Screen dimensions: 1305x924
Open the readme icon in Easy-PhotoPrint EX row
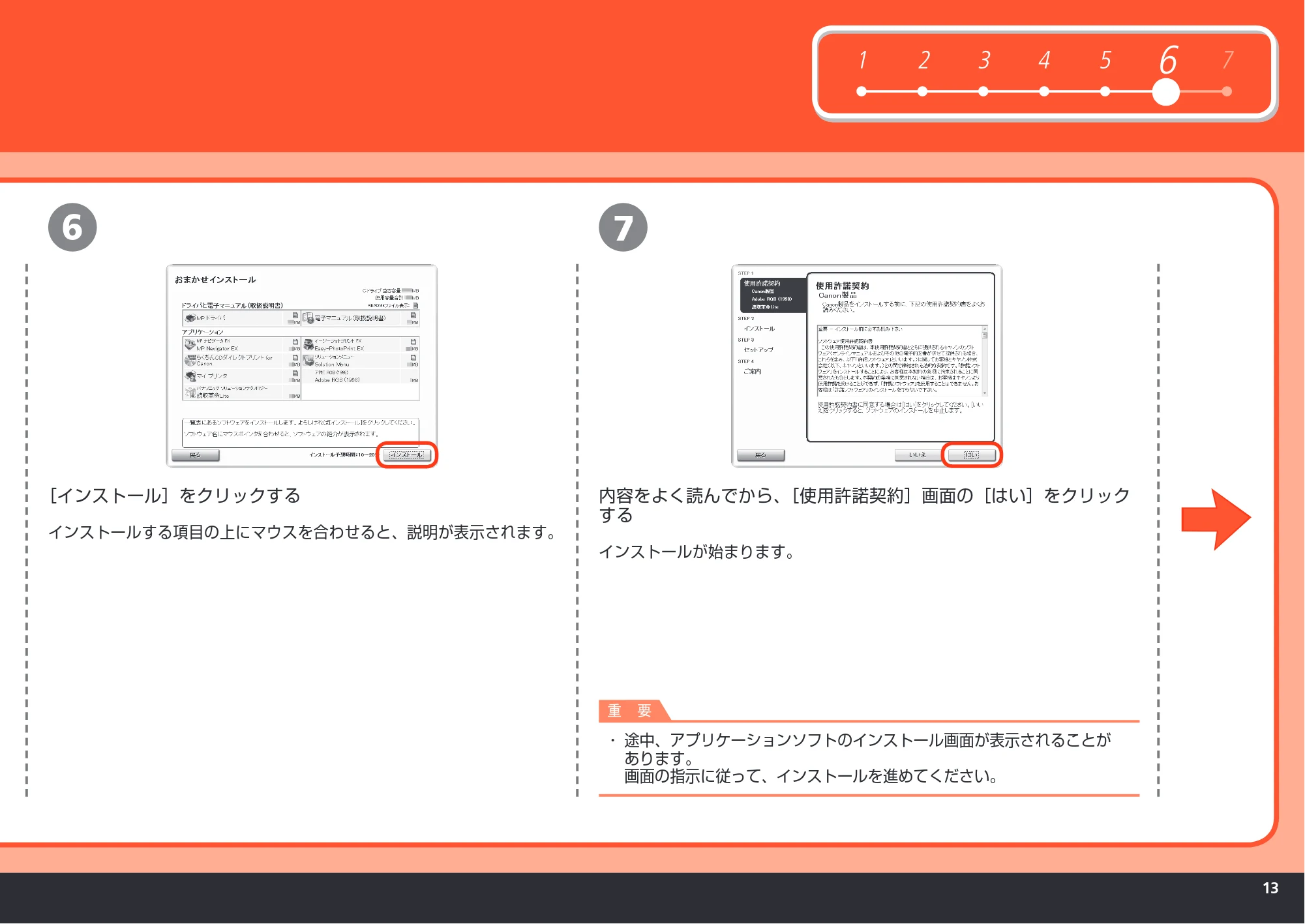coord(413,342)
